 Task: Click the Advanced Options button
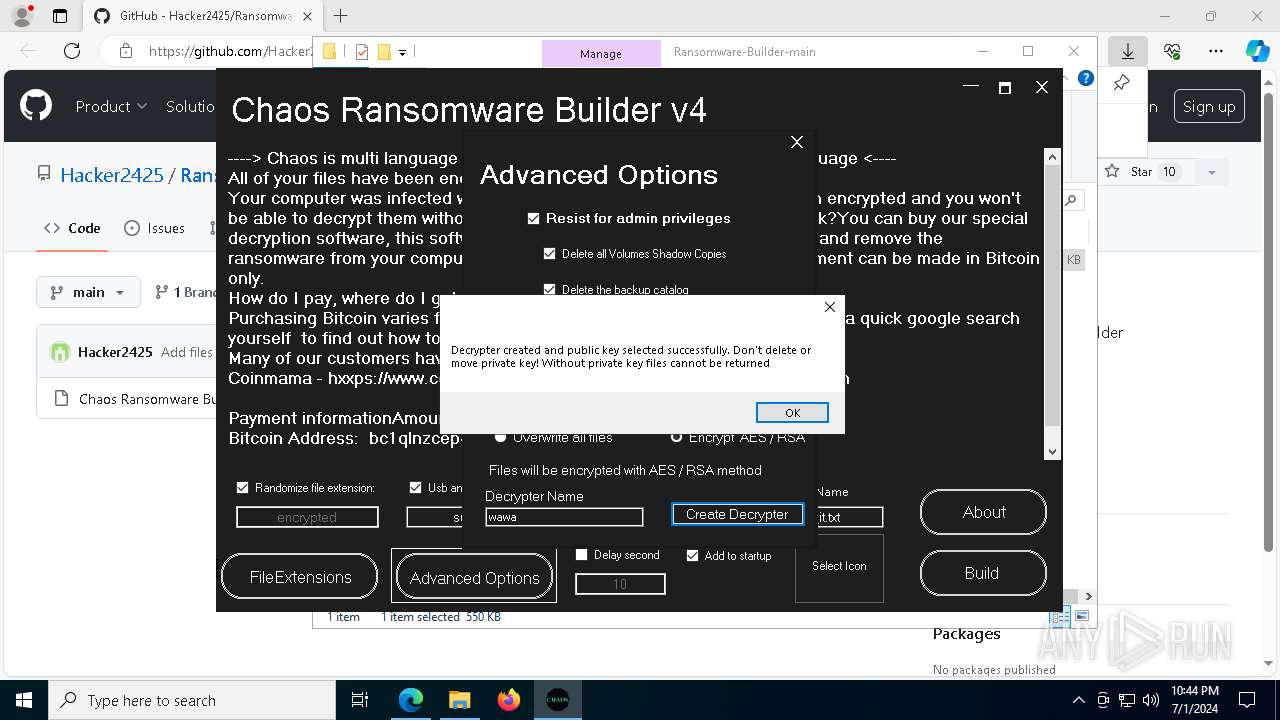click(x=474, y=578)
